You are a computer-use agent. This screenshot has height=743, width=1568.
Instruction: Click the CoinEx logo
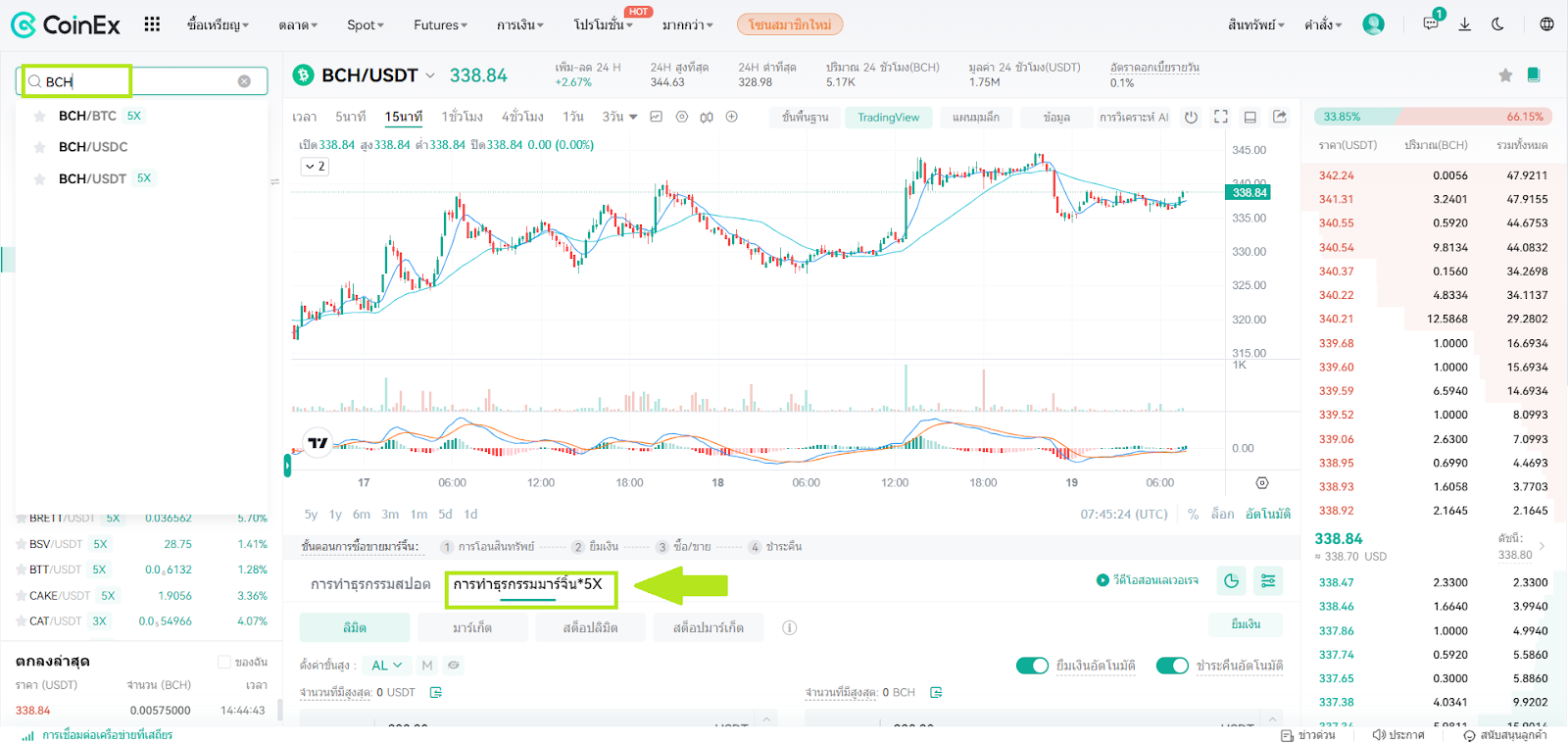click(x=66, y=25)
